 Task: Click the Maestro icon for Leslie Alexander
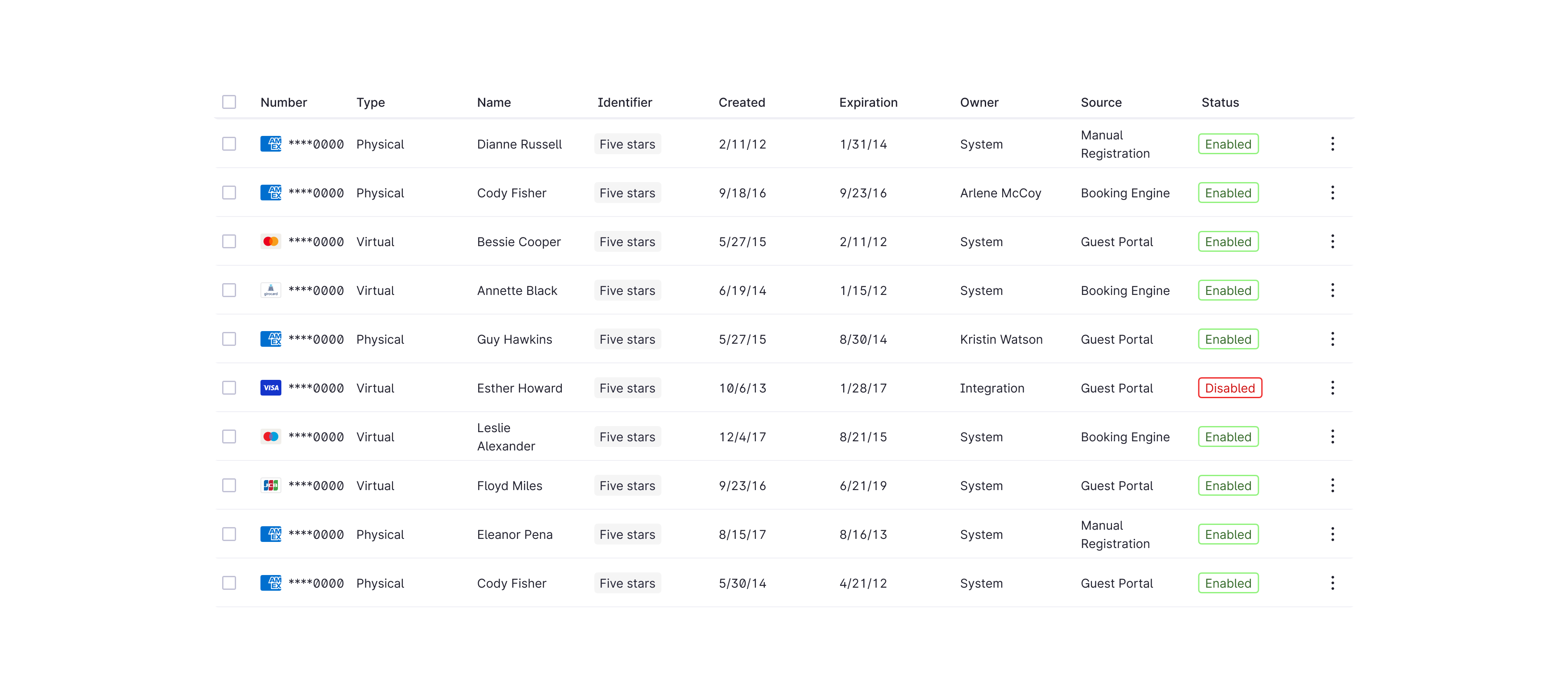[x=270, y=436]
